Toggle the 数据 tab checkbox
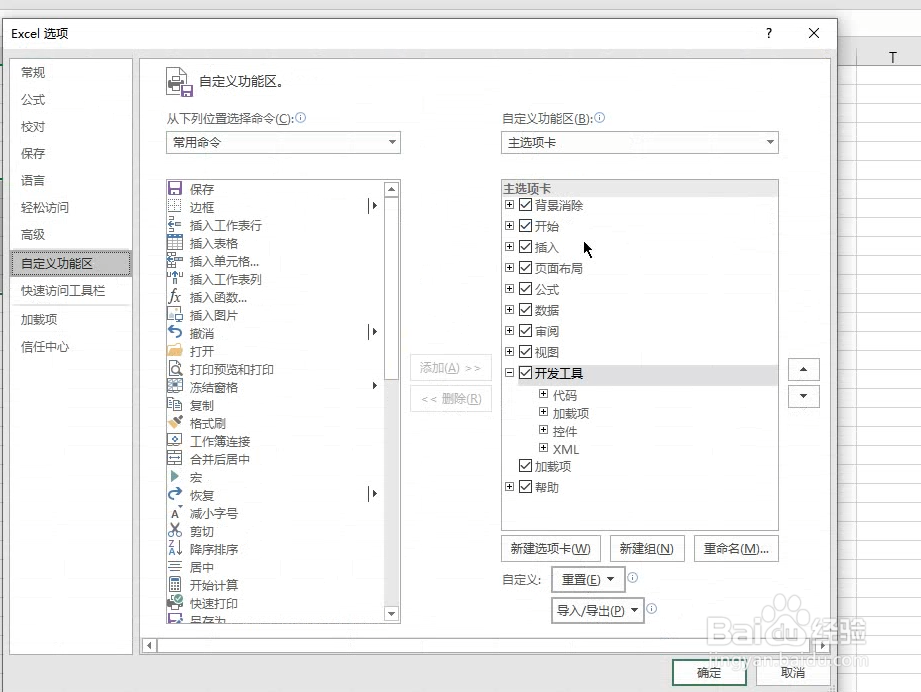The height and width of the screenshot is (692, 921). (x=526, y=310)
